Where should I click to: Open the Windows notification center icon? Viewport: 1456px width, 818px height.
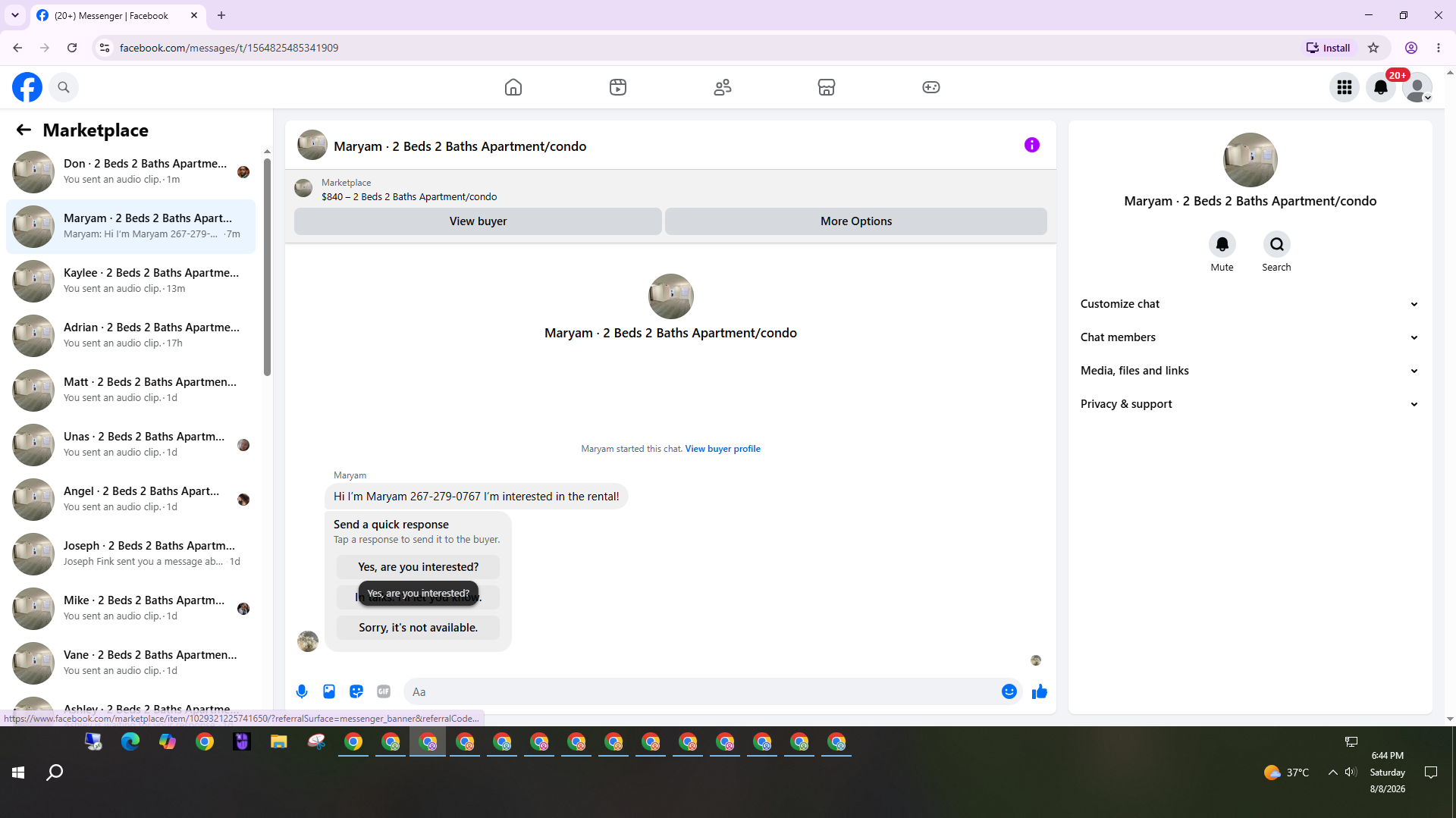click(x=1431, y=773)
